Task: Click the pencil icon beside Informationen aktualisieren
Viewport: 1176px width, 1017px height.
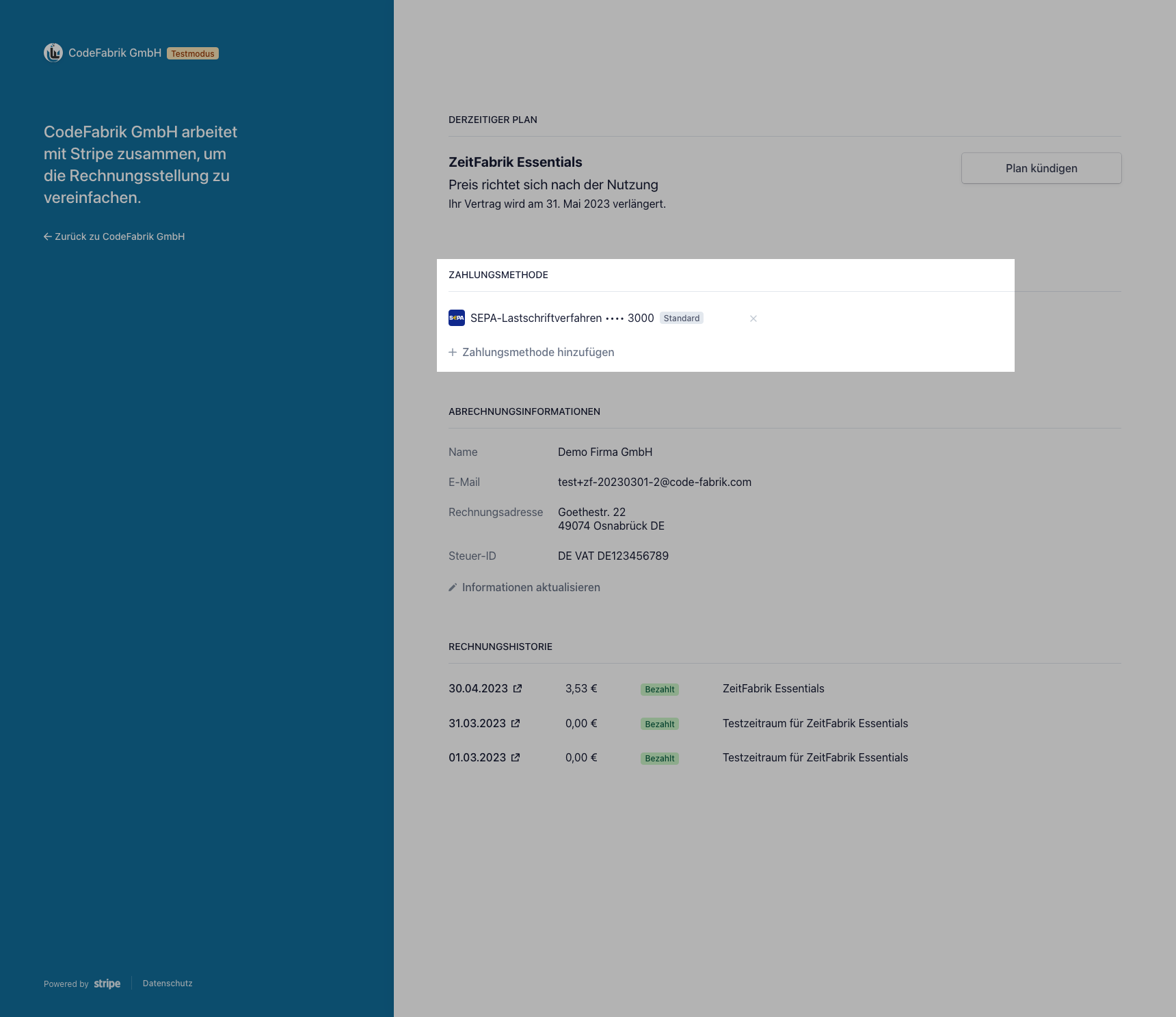Action: click(x=453, y=587)
